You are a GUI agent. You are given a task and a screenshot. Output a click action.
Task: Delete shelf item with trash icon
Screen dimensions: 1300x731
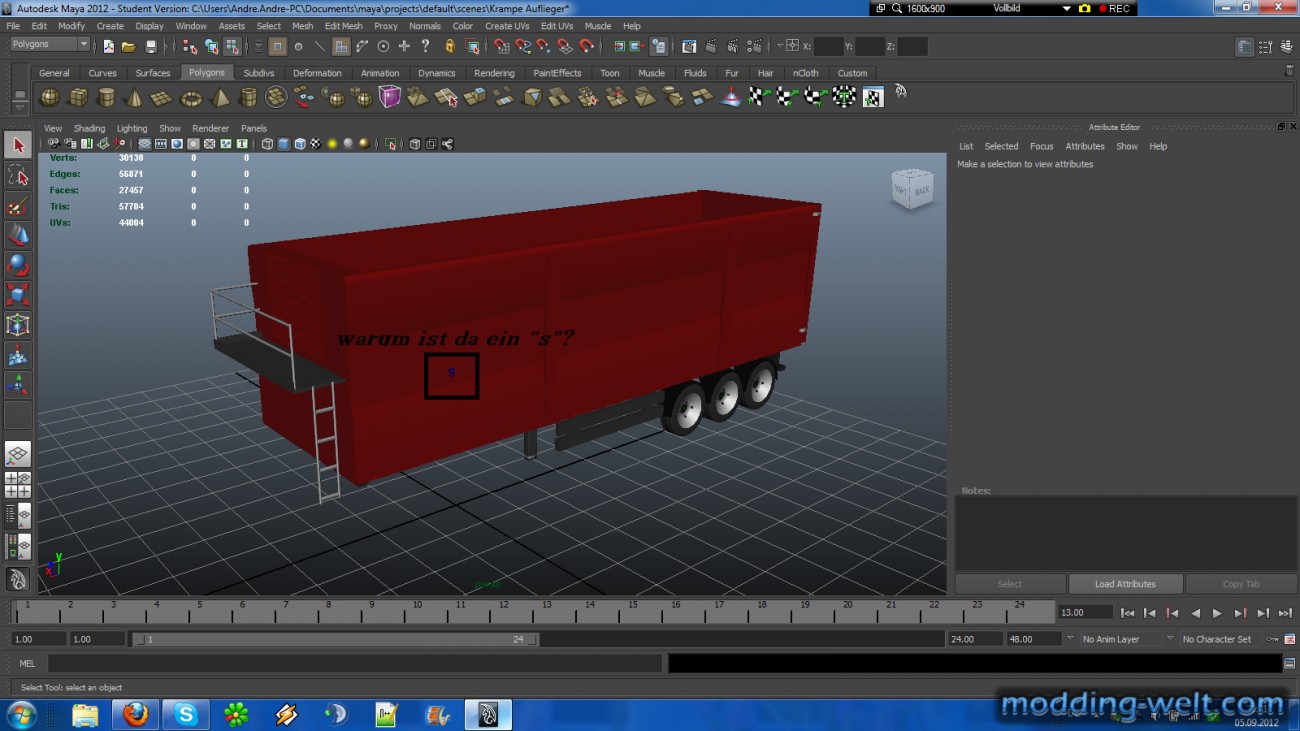(1289, 71)
